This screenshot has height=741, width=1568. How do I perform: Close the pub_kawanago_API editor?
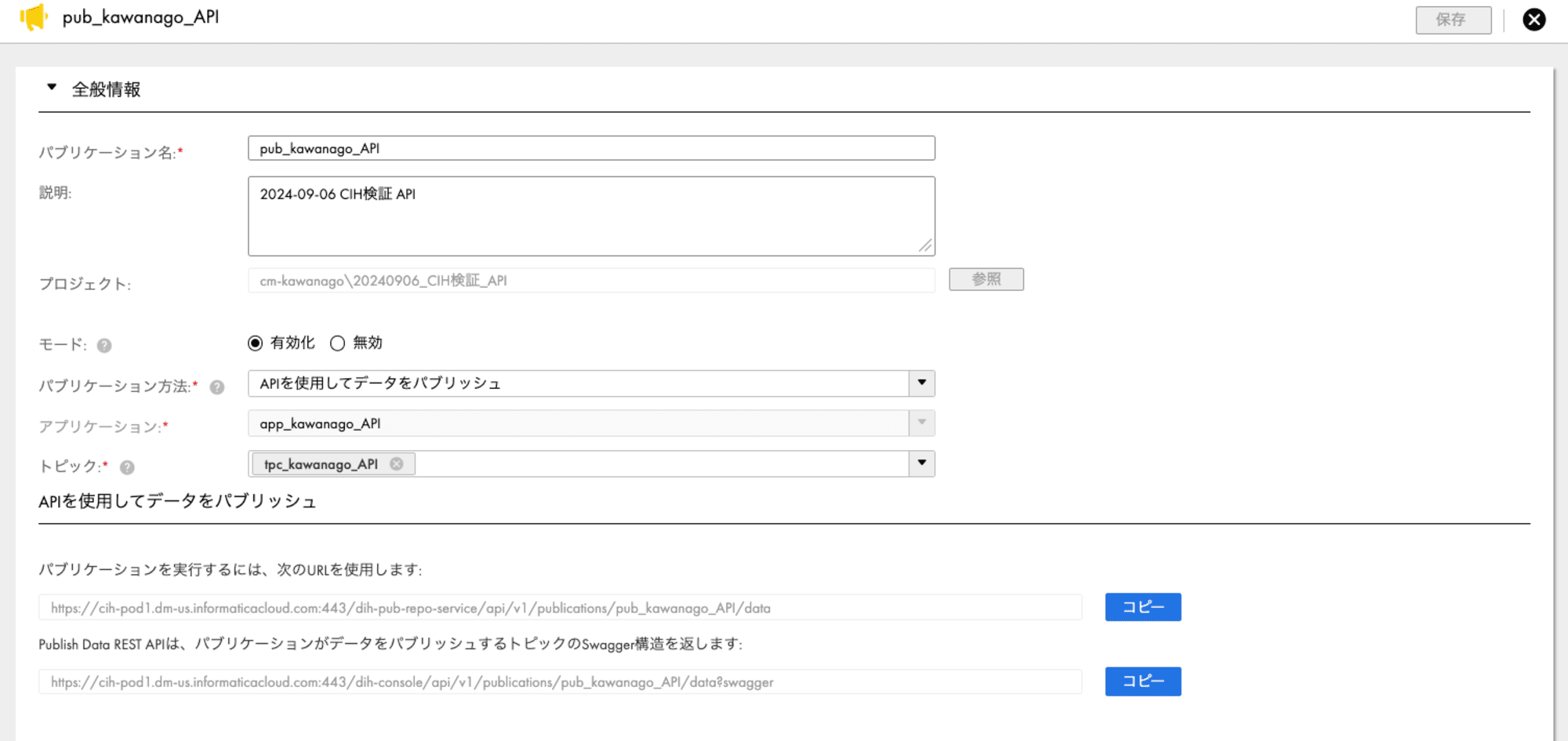tap(1534, 20)
